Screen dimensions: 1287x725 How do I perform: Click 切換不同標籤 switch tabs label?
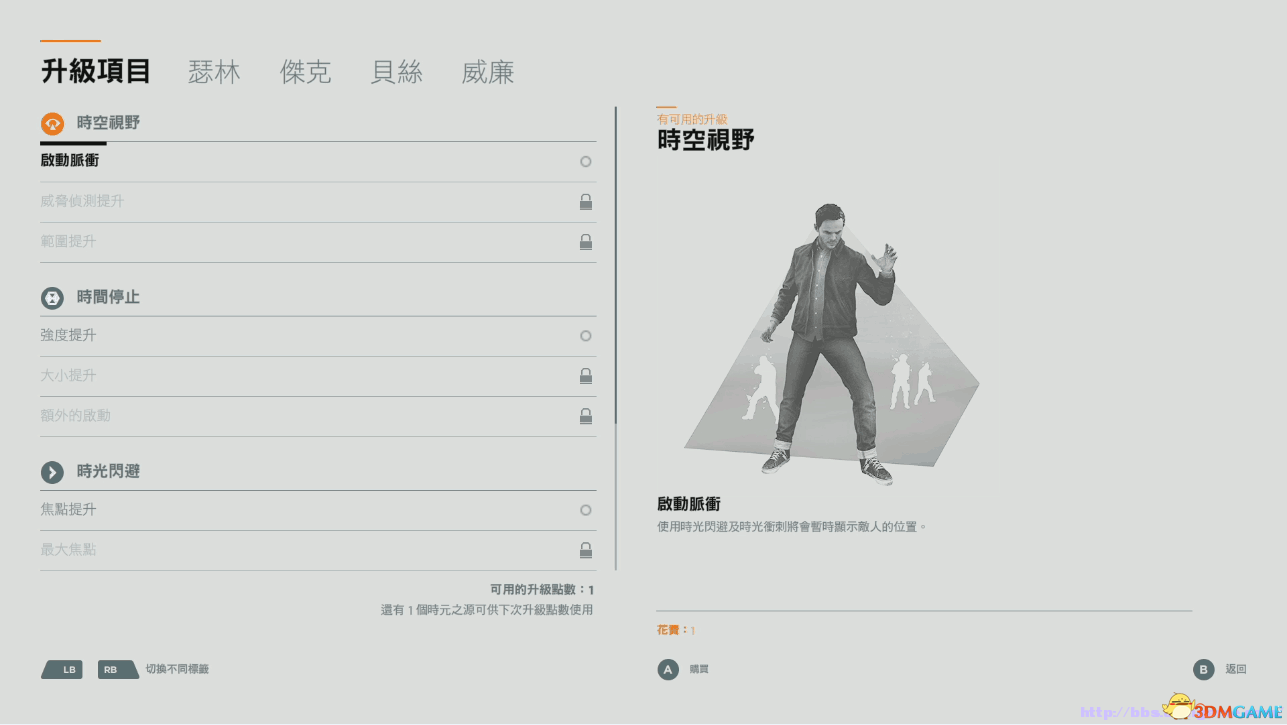point(177,669)
